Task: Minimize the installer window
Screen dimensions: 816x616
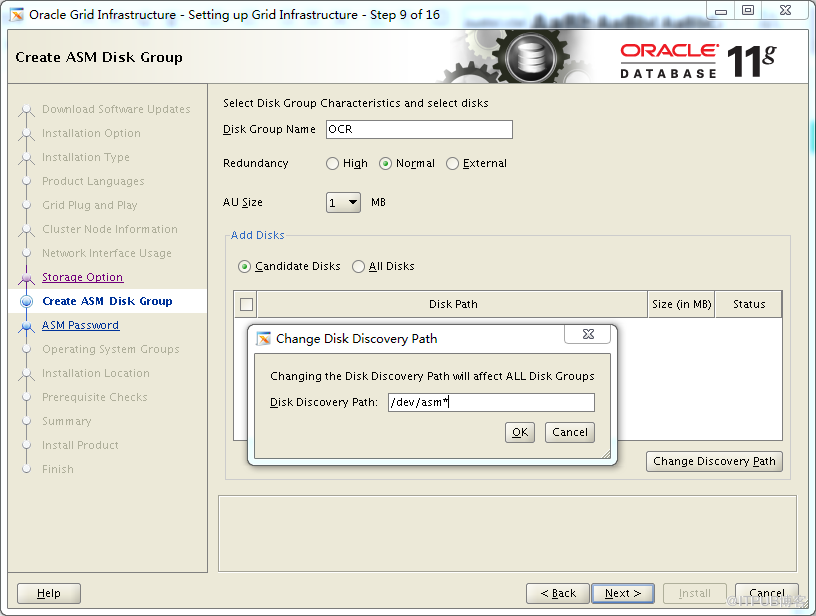Action: pyautogui.click(x=721, y=10)
